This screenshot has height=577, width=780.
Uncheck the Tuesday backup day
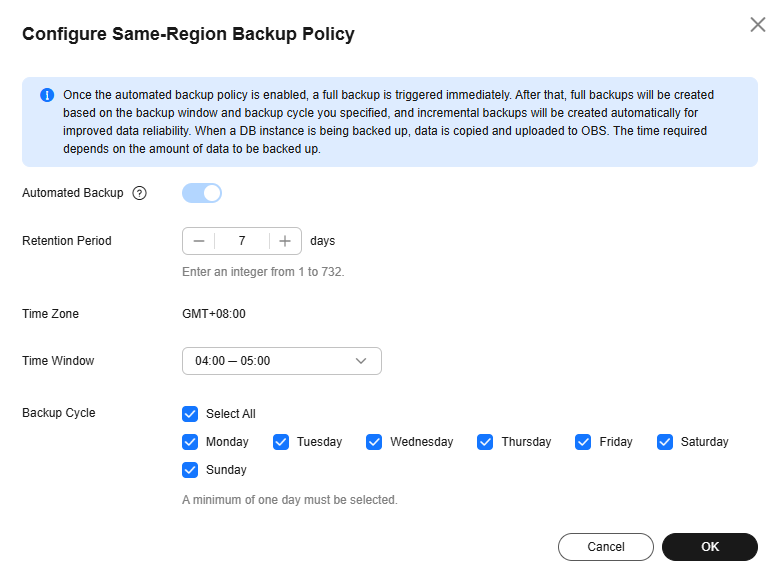click(x=281, y=442)
